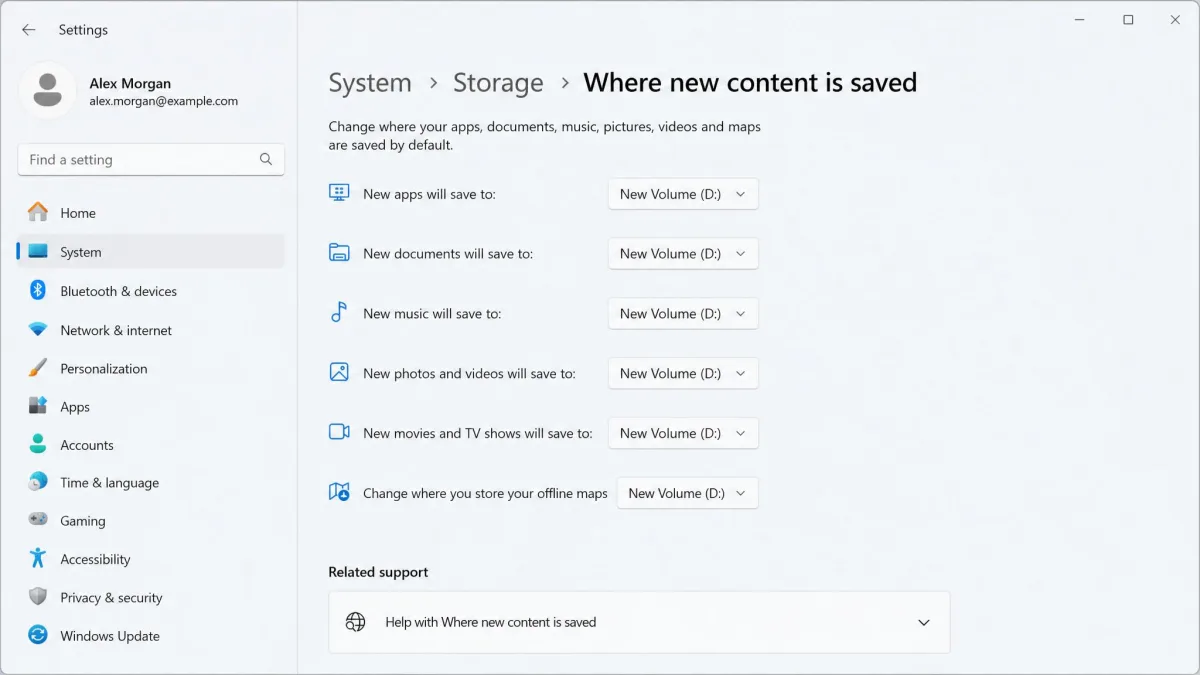Open Time & language settings label
Image resolution: width=1200 pixels, height=675 pixels.
(110, 483)
